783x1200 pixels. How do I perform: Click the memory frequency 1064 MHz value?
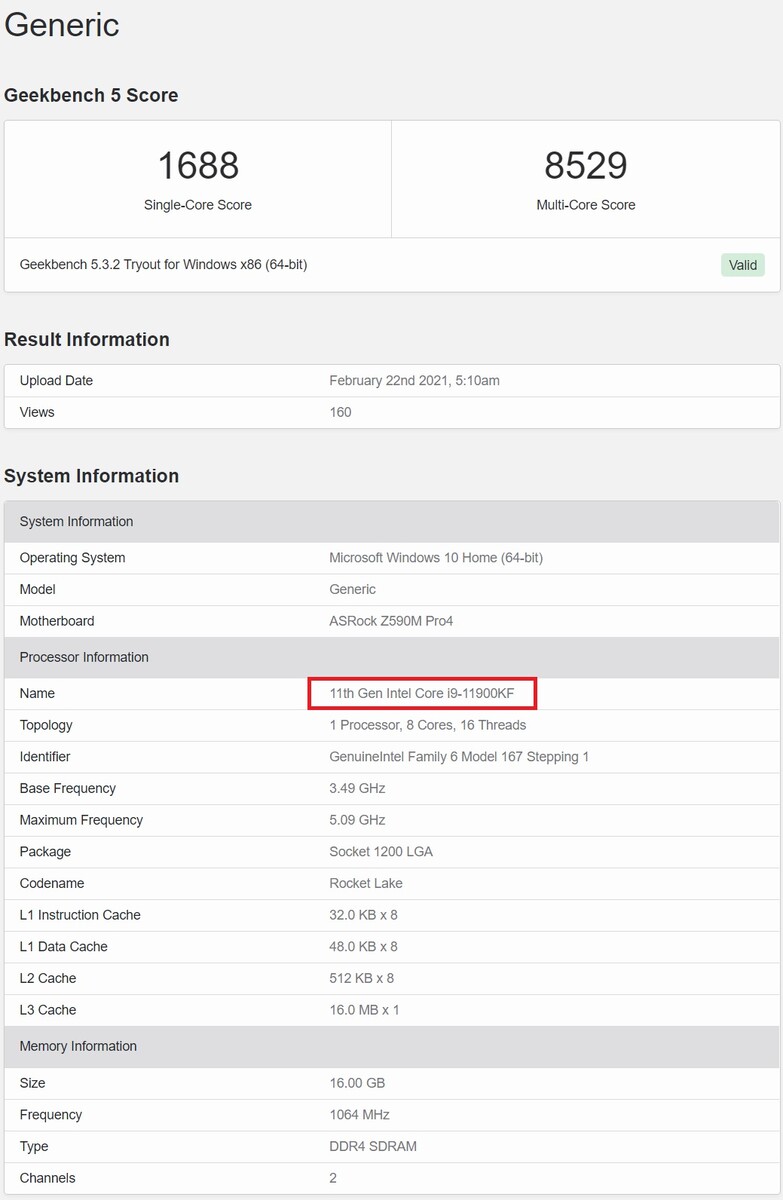pyautogui.click(x=359, y=1115)
